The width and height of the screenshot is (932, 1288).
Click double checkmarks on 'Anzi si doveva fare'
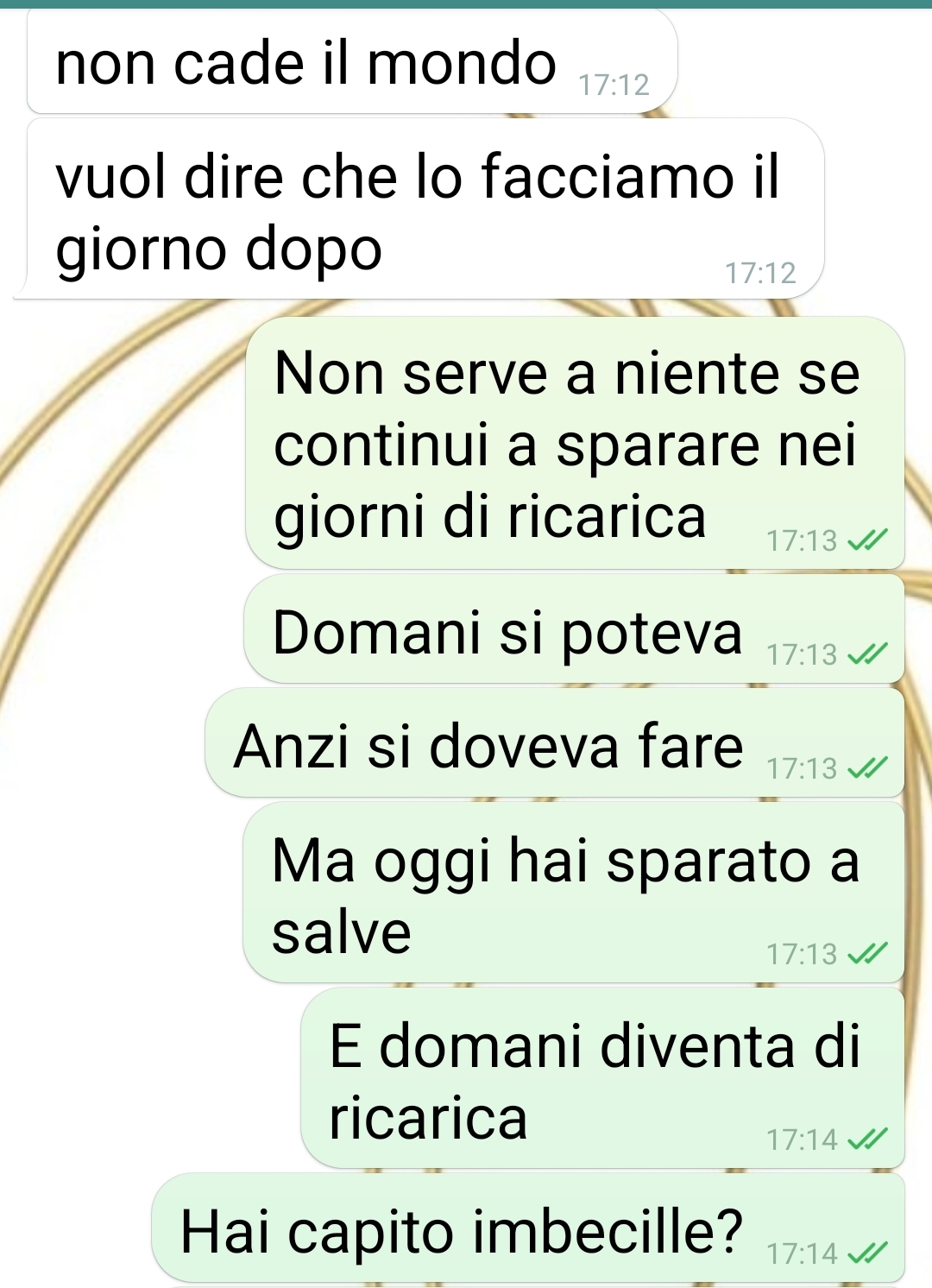tap(866, 768)
